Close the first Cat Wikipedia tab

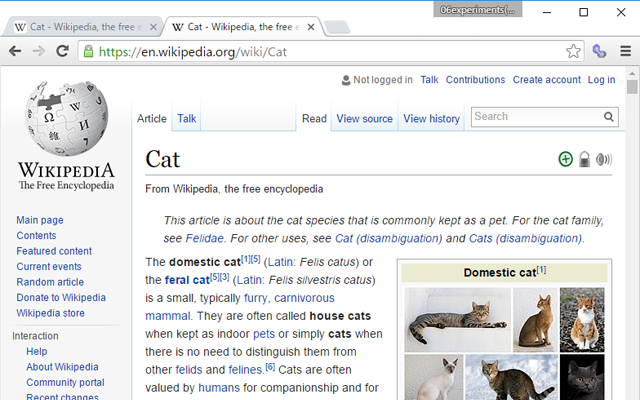[x=153, y=27]
